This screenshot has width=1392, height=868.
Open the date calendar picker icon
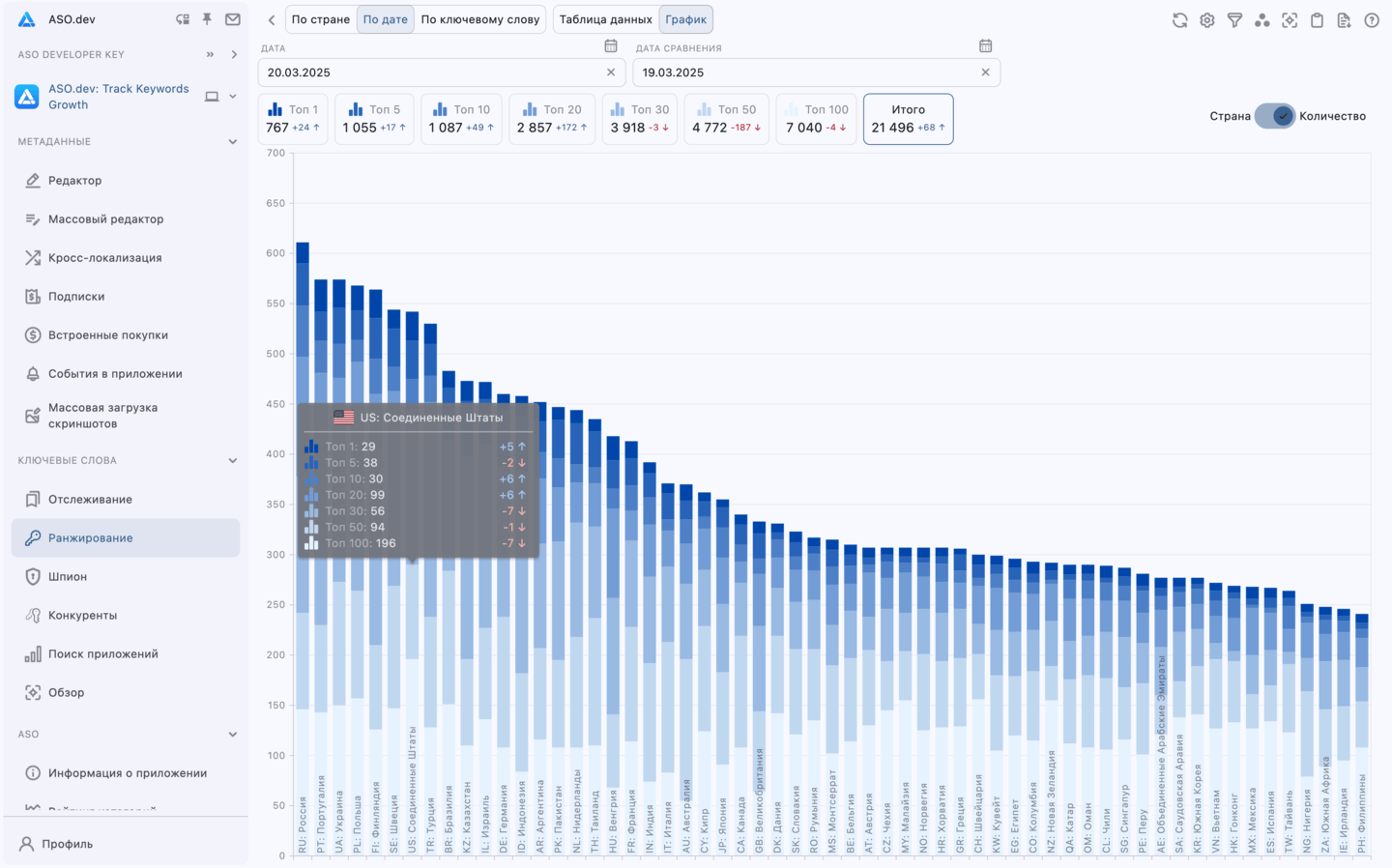click(611, 46)
